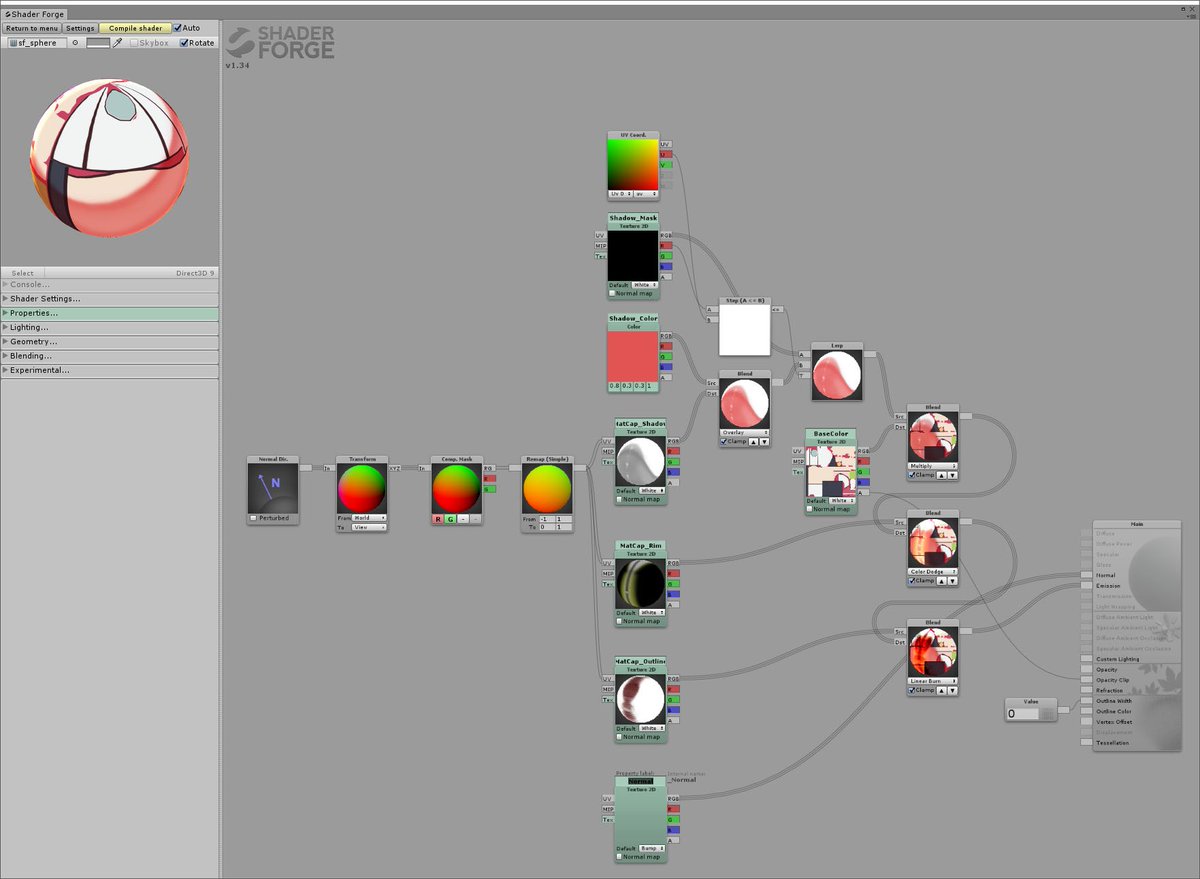1200x879 pixels.
Task: Click the Value node number field
Action: click(x=1023, y=714)
